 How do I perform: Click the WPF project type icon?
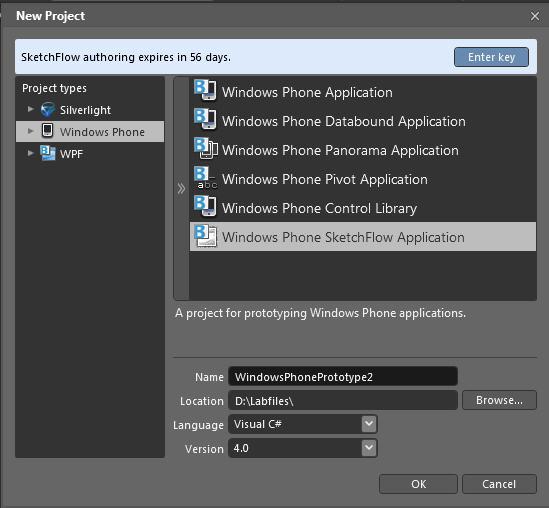pyautogui.click(x=48, y=153)
